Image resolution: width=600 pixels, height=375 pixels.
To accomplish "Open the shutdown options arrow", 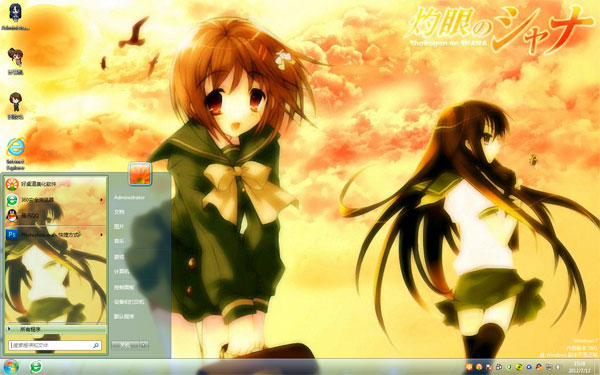I will point(144,345).
